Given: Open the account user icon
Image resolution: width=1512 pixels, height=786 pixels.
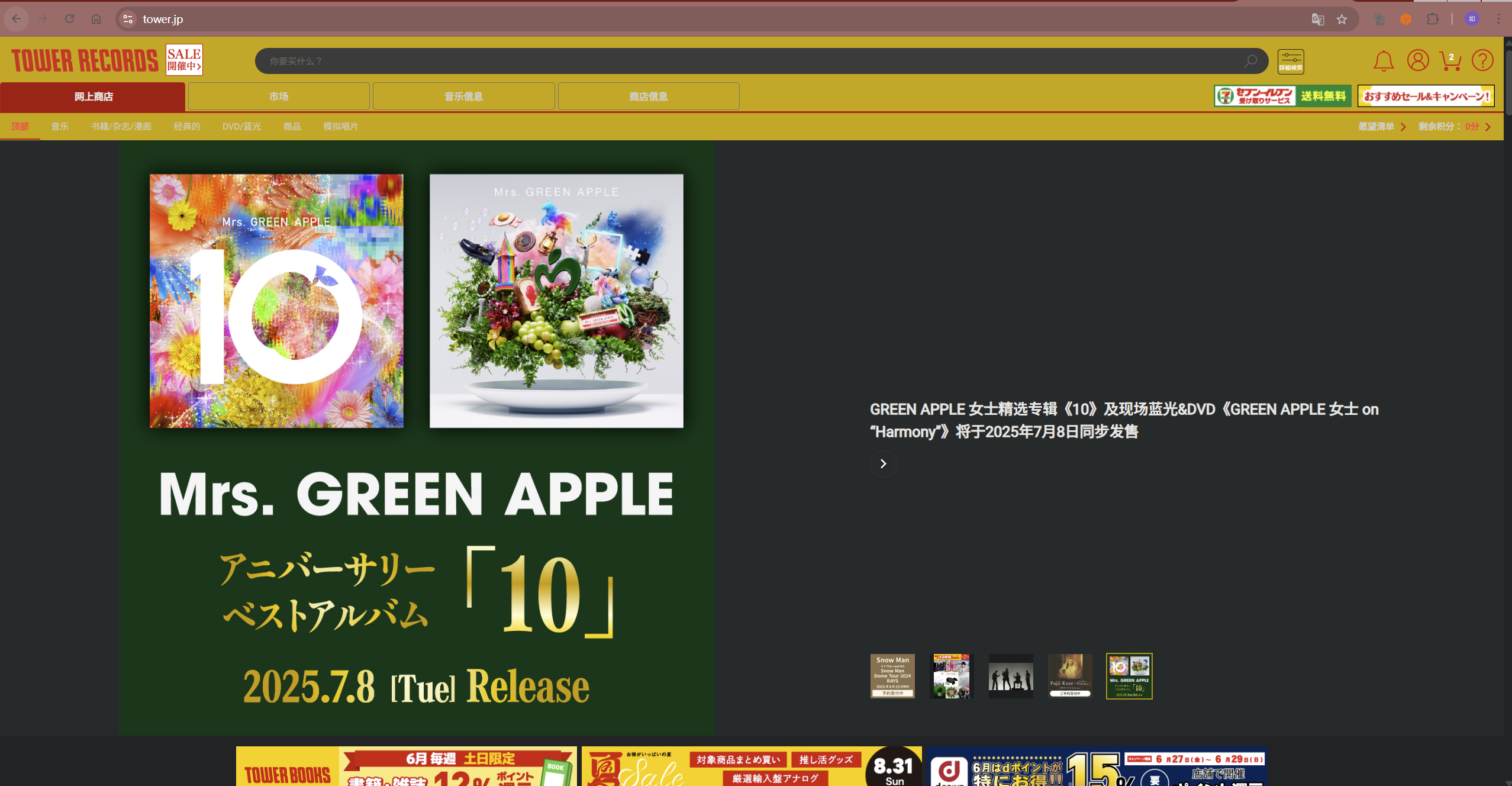Looking at the screenshot, I should 1418,60.
